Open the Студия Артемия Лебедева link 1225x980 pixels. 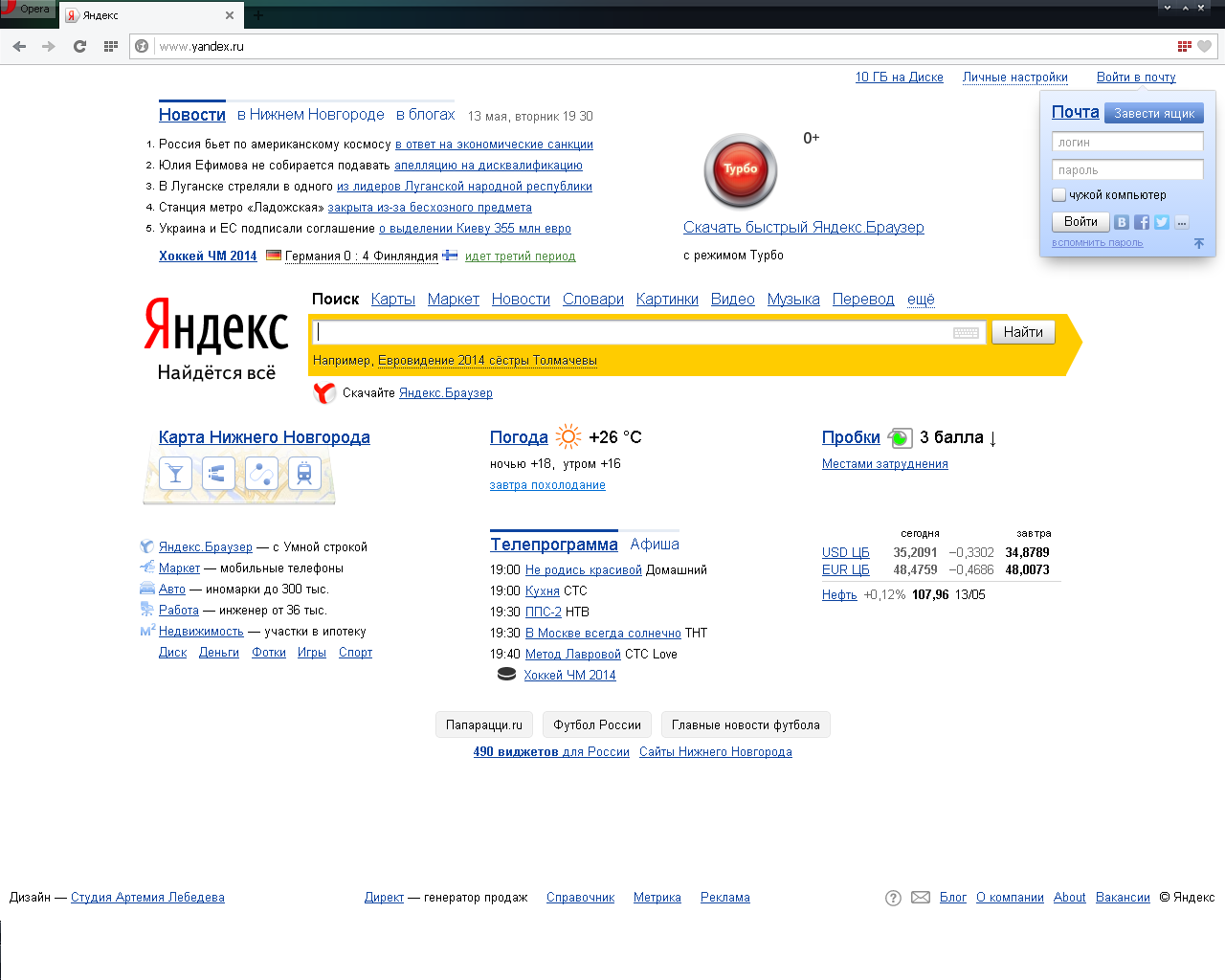(147, 898)
